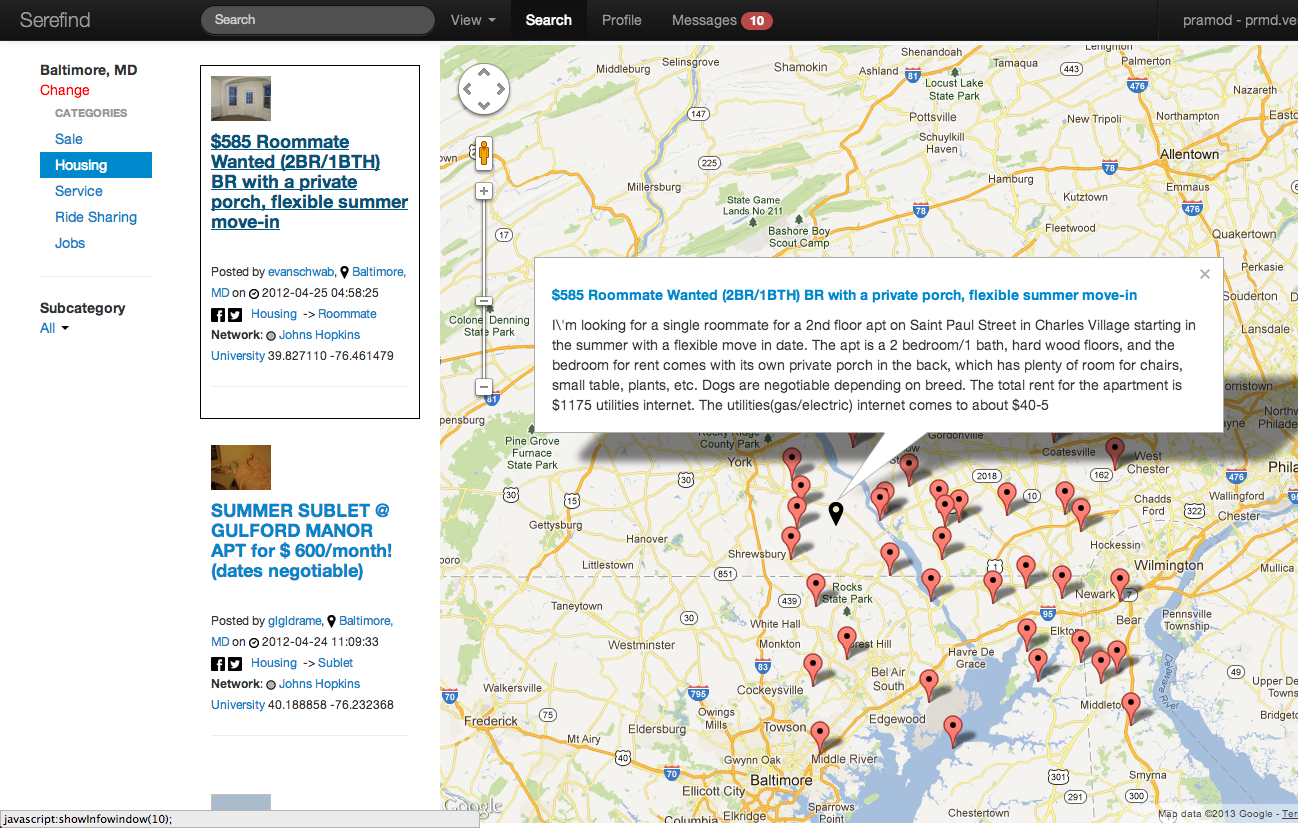Share the $585 Roommate listing on Twitter

(235, 315)
